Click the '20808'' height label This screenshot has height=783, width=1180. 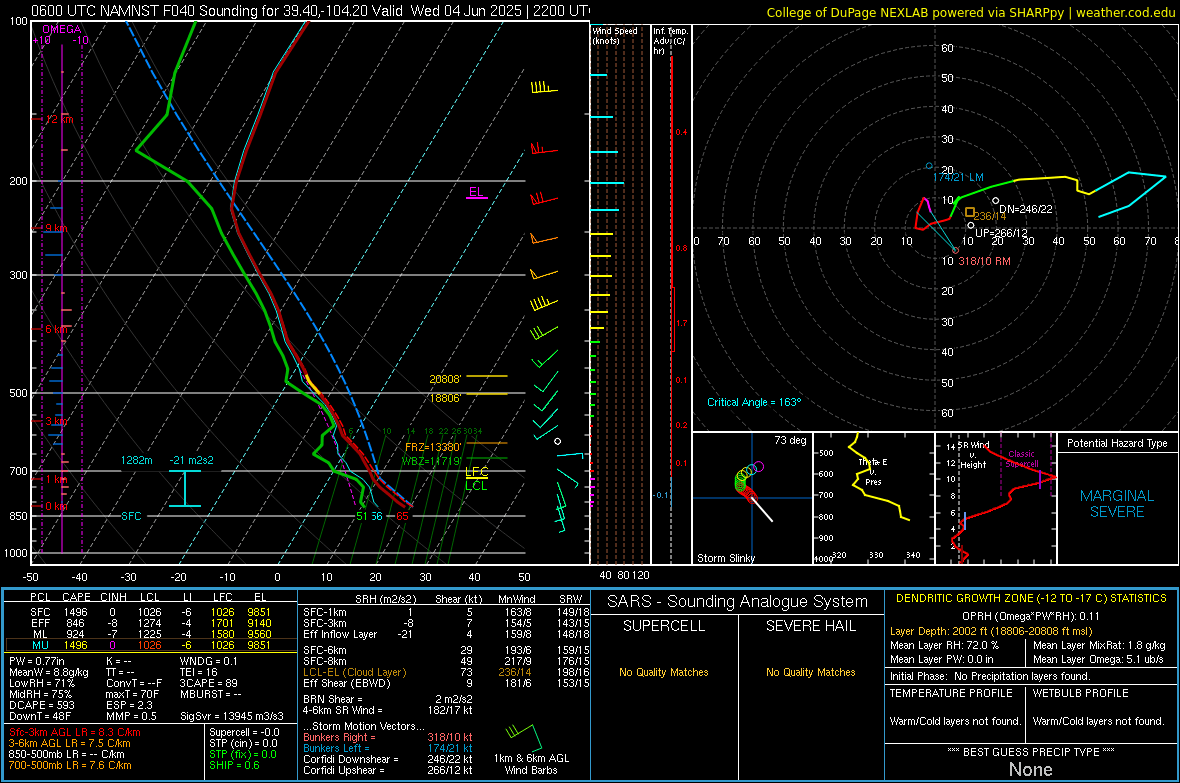click(445, 379)
